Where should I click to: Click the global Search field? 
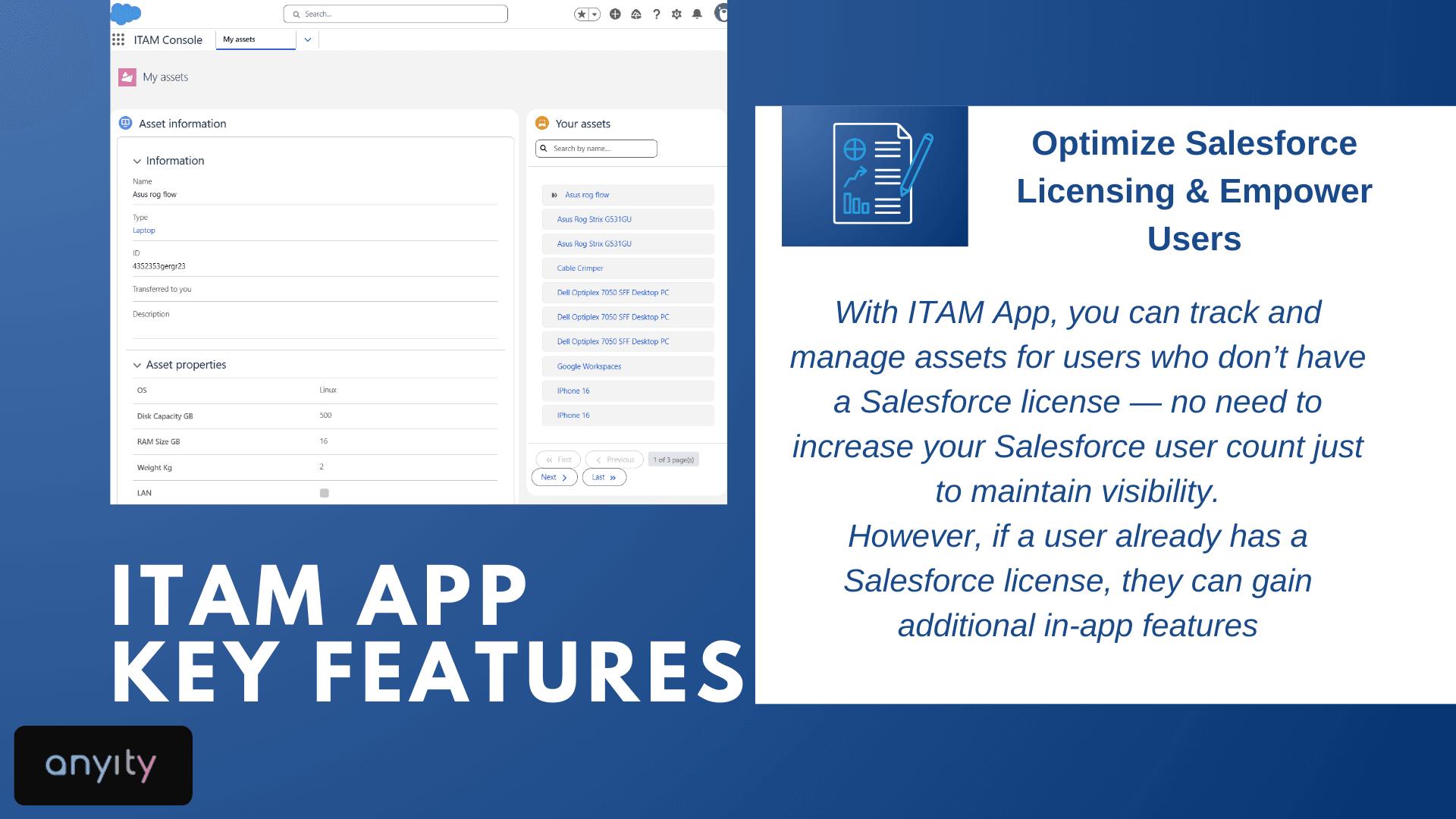(395, 14)
